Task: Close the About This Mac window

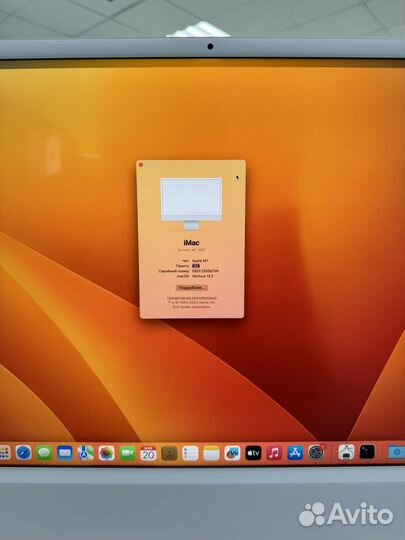Action: click(x=141, y=165)
